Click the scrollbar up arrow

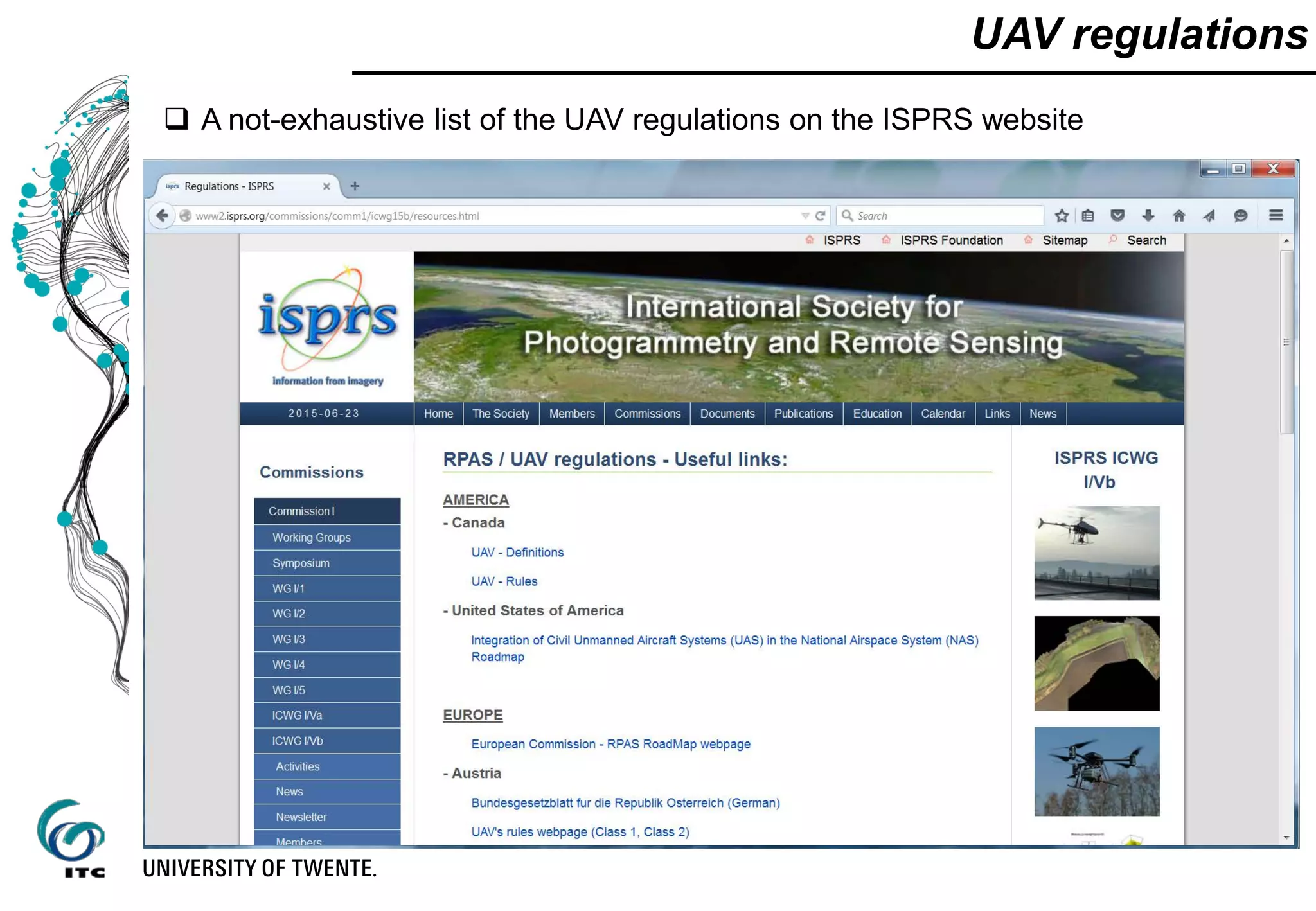[1286, 241]
